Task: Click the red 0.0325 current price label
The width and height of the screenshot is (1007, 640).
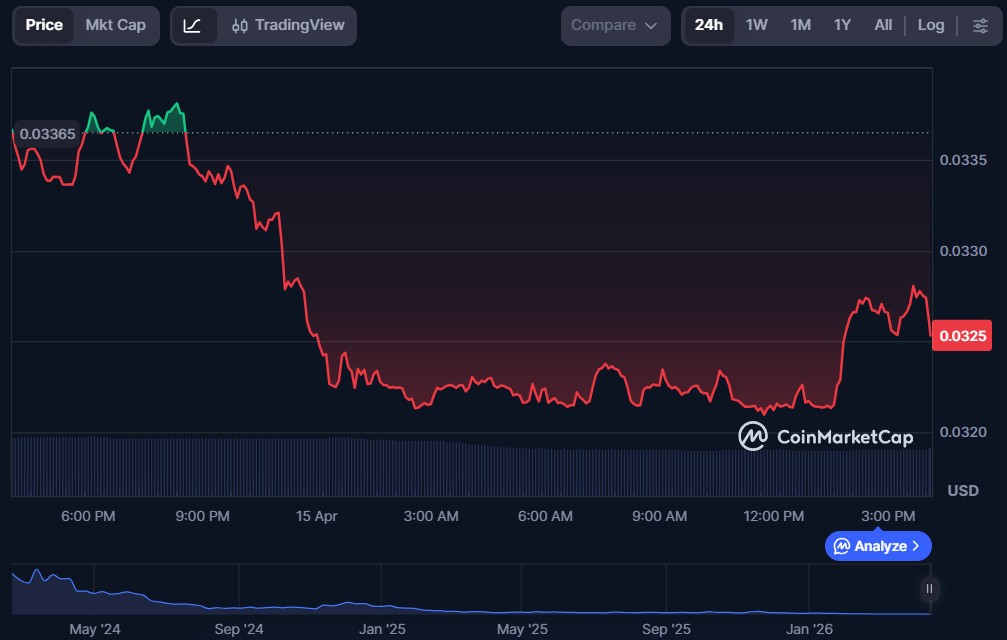Action: point(961,336)
